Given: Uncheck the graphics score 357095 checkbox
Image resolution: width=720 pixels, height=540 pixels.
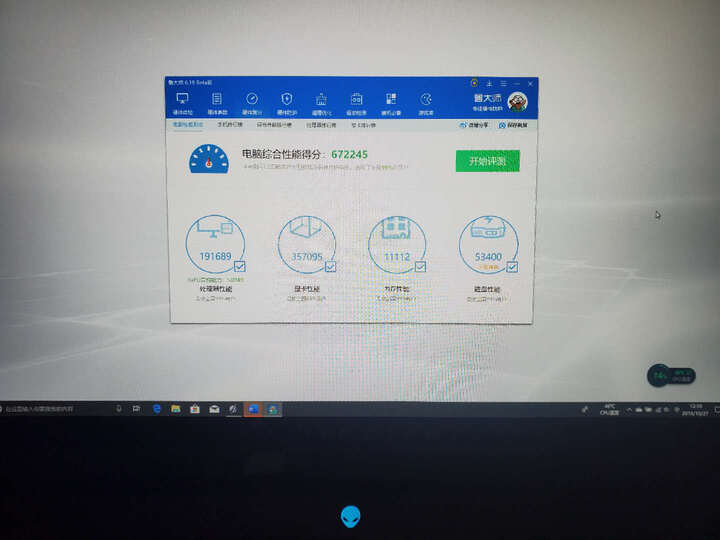Looking at the screenshot, I should [x=331, y=266].
